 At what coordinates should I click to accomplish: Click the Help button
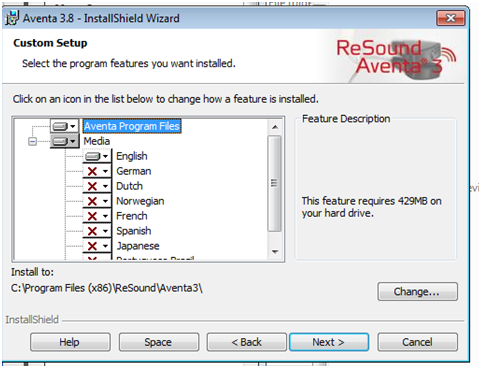70,342
